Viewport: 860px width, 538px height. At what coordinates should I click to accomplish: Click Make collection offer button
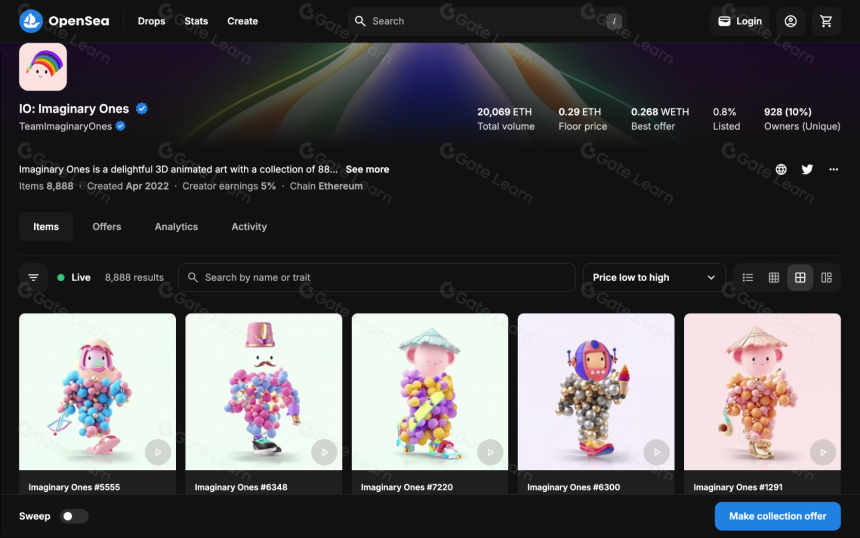[778, 516]
